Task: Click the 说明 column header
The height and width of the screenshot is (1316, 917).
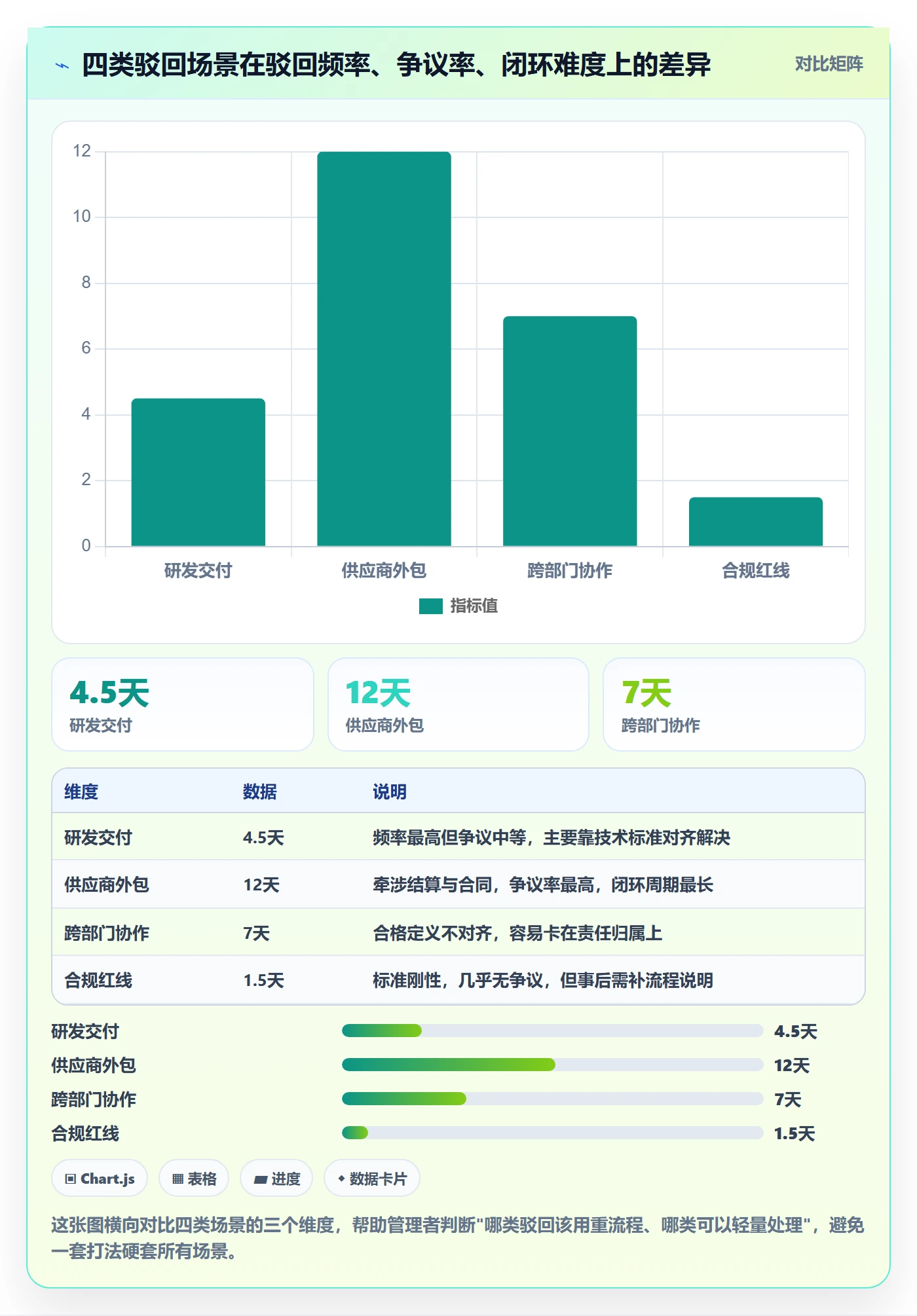Action: click(390, 792)
